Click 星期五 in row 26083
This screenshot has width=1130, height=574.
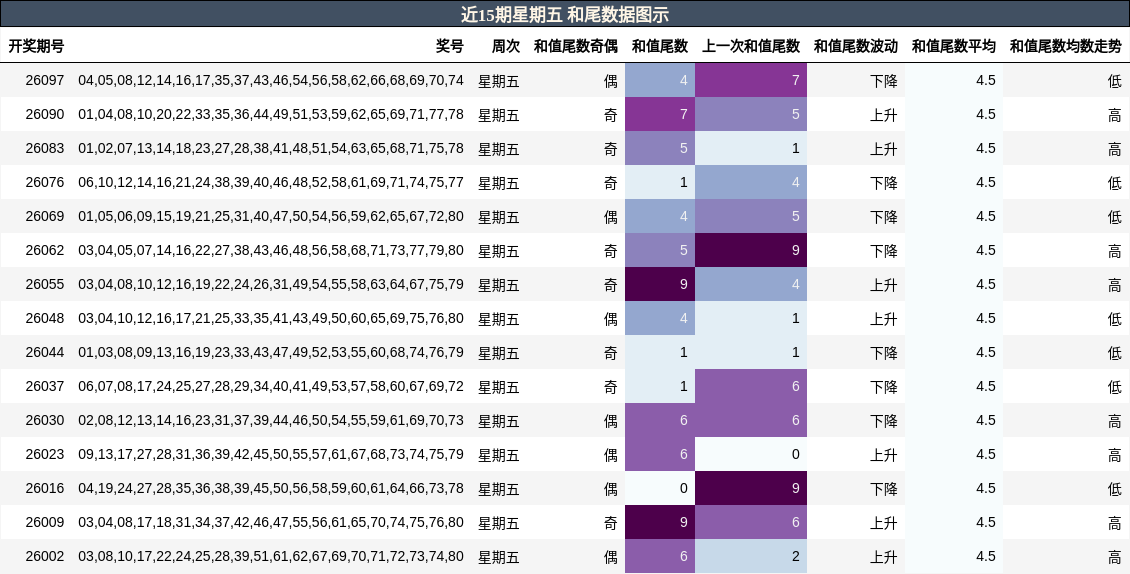pos(499,149)
